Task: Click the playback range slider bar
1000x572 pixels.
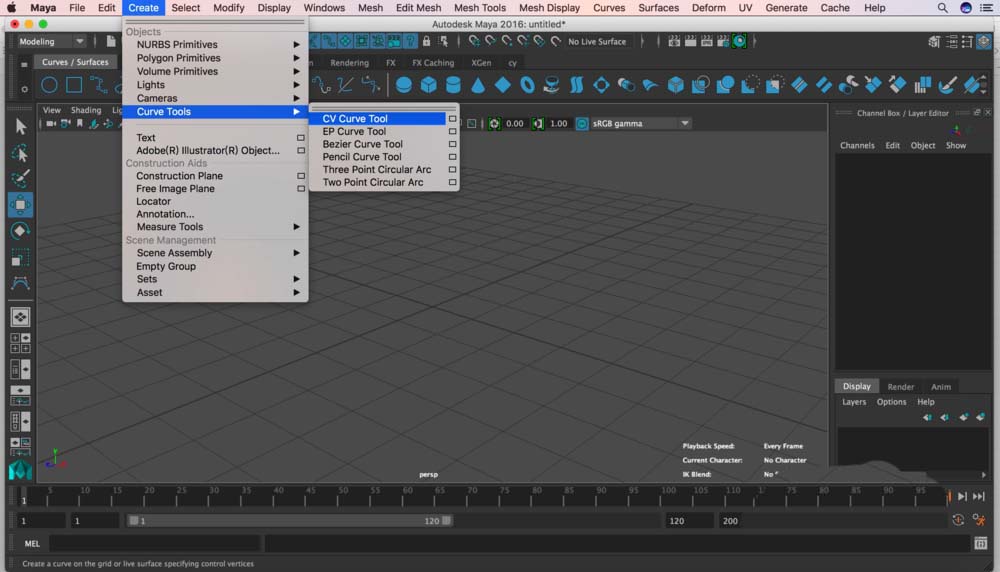Action: [290, 521]
